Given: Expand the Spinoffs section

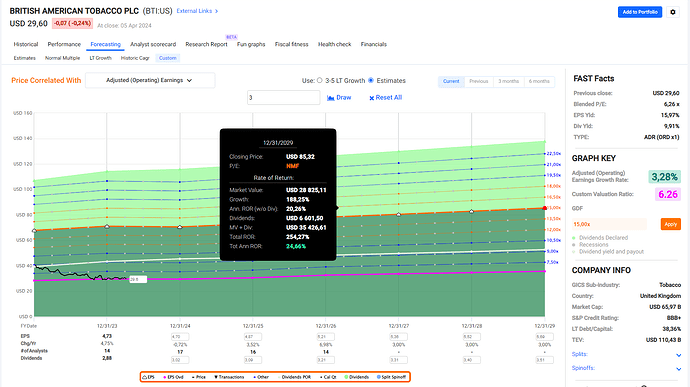Looking at the screenshot, I should [678, 369].
